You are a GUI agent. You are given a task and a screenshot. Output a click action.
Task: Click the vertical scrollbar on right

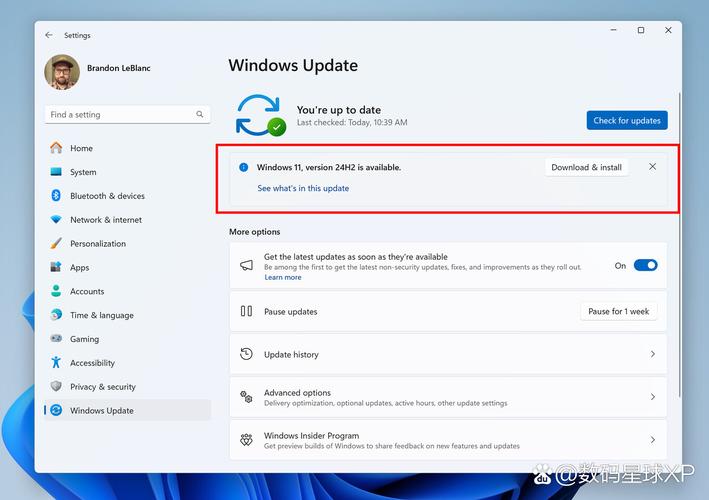(679, 244)
